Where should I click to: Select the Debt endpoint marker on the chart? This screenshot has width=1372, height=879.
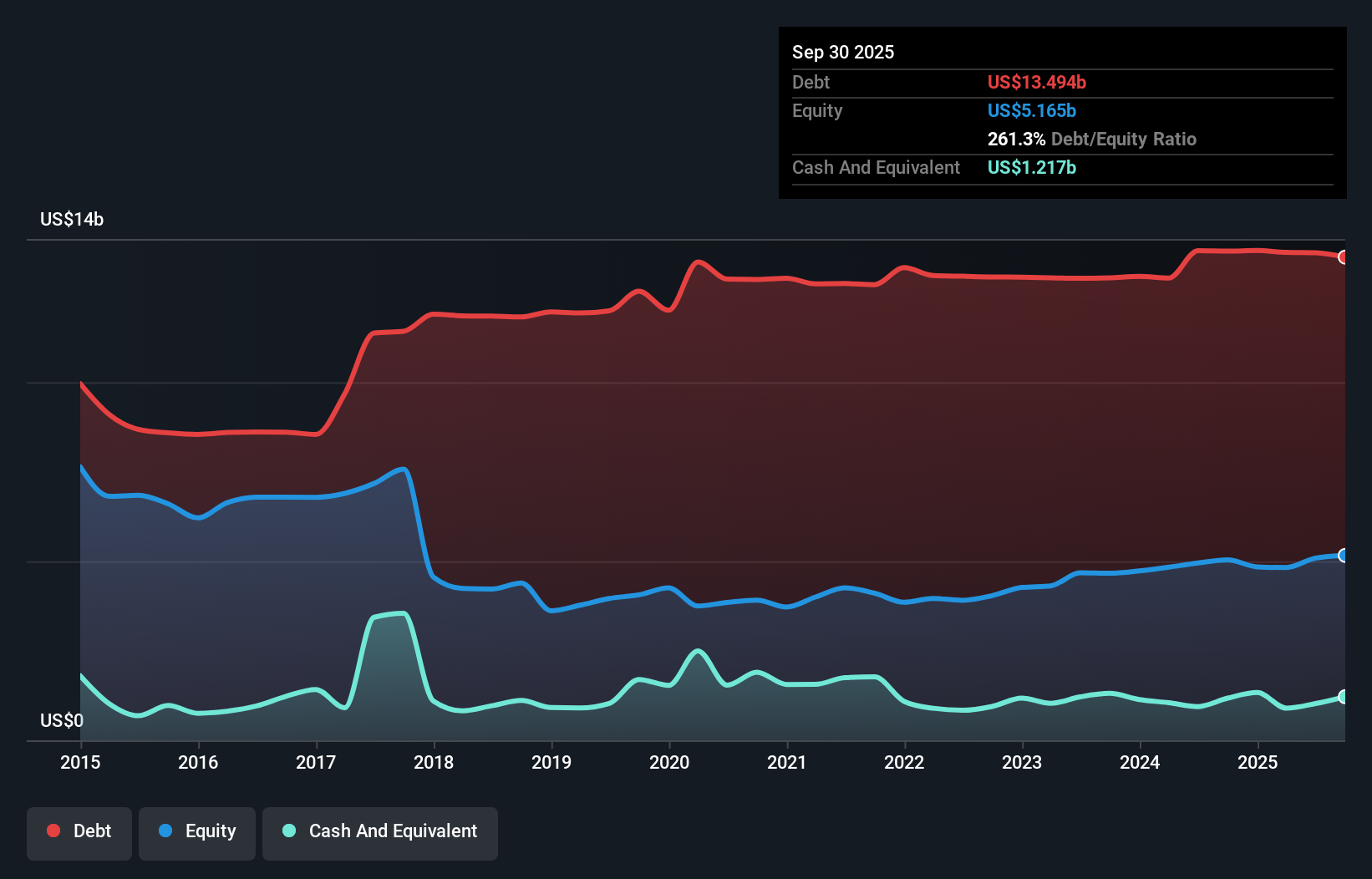click(x=1343, y=258)
